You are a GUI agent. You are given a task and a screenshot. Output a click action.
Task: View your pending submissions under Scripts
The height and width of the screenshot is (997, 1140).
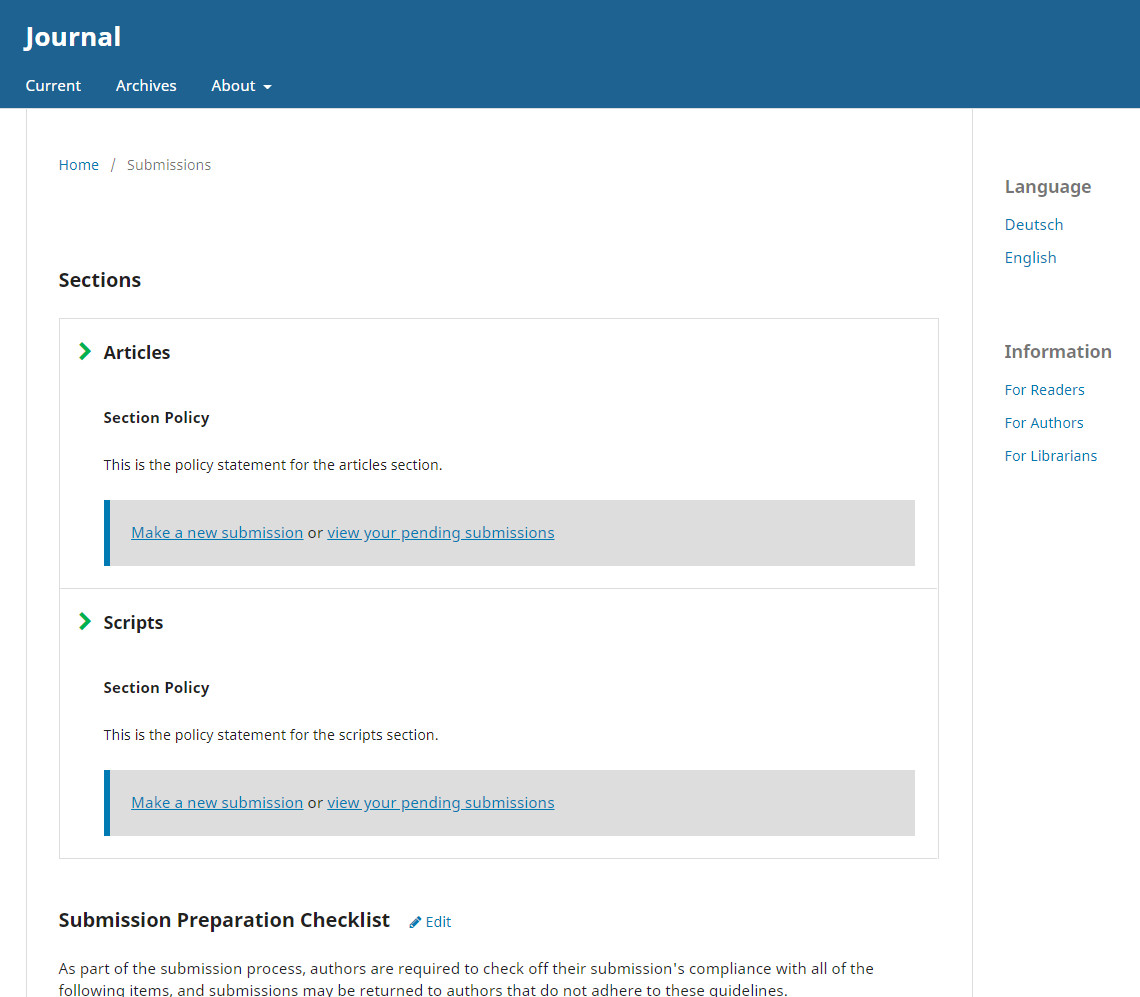(x=441, y=803)
